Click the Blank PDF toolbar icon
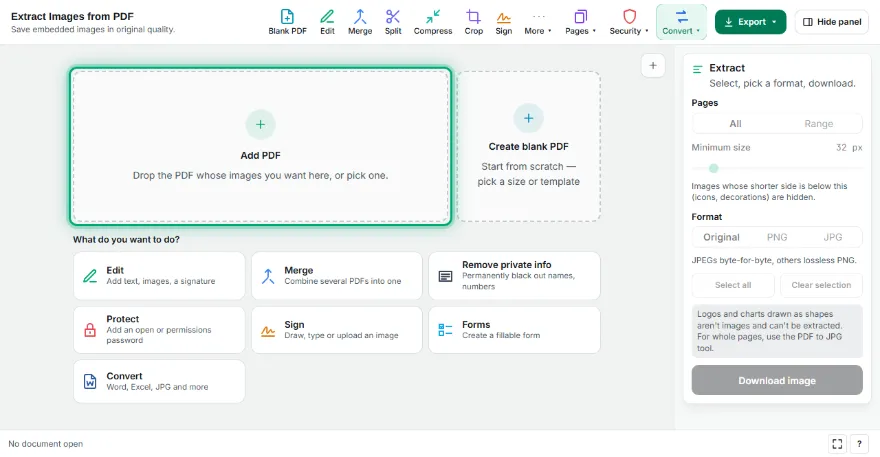 [x=287, y=22]
